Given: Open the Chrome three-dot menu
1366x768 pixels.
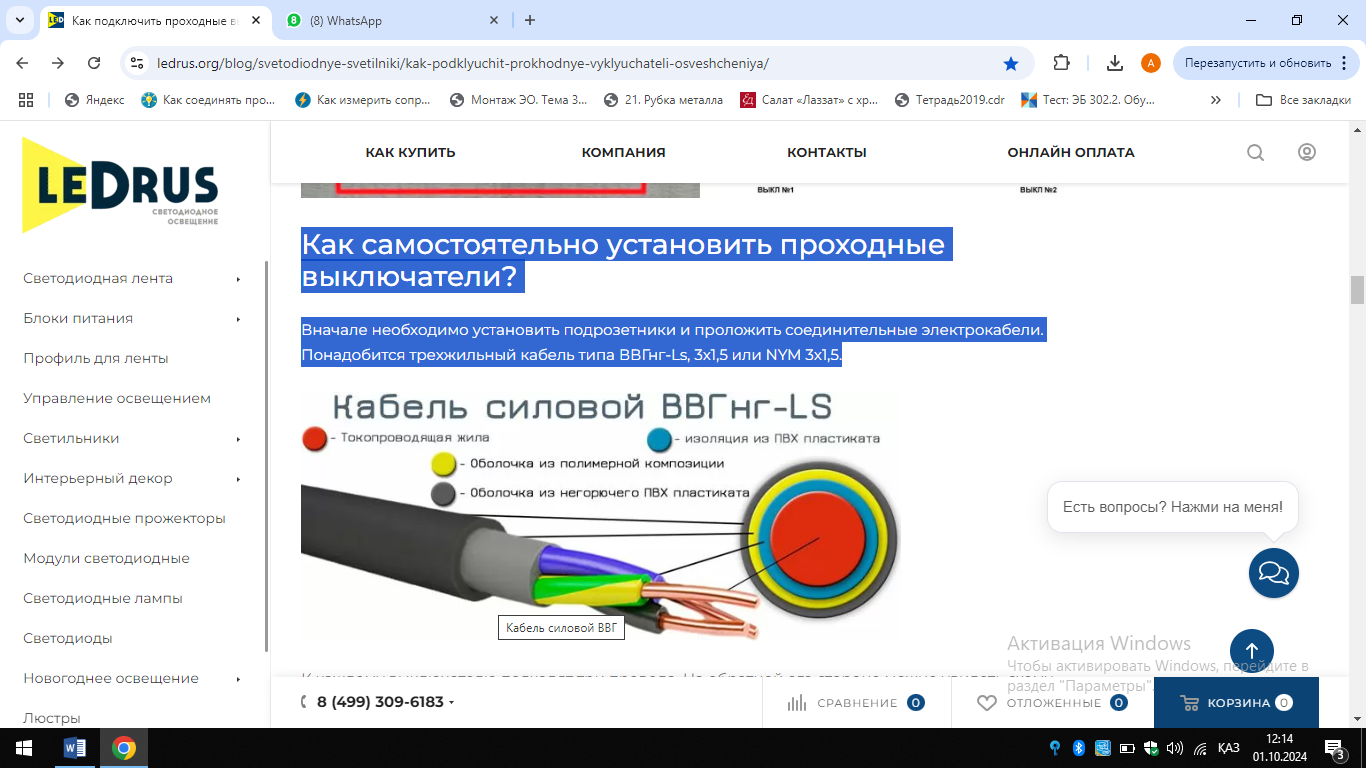Looking at the screenshot, I should 1342,63.
